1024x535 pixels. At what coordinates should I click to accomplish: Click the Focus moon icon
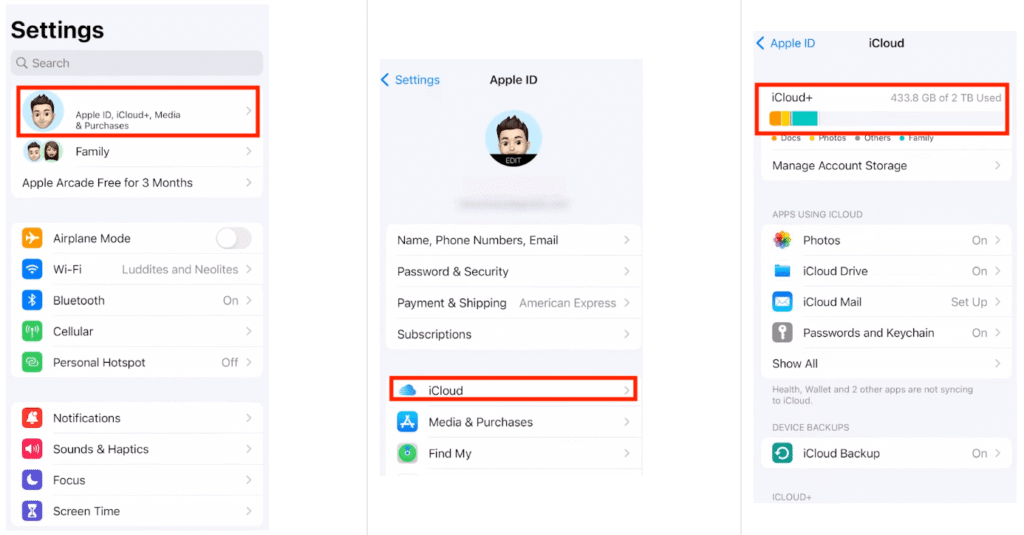click(32, 480)
